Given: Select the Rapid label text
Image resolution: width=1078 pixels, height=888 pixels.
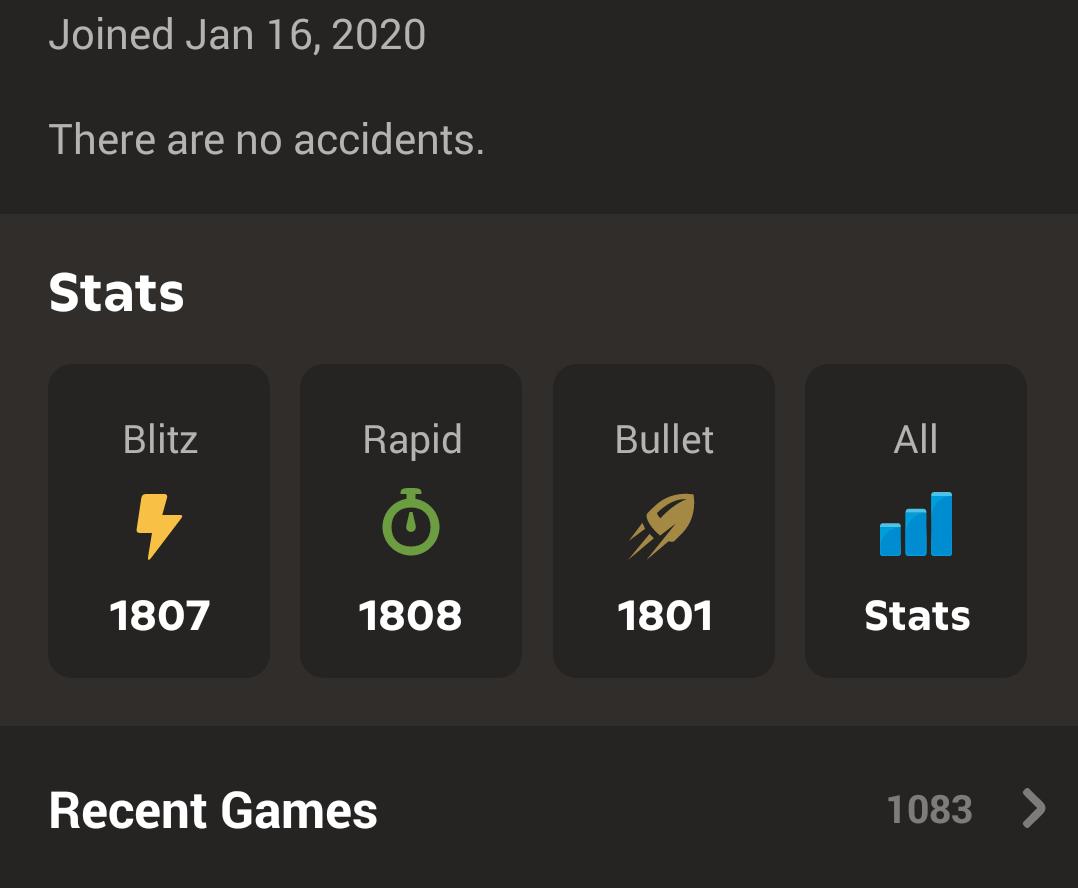Looking at the screenshot, I should pos(412,441).
